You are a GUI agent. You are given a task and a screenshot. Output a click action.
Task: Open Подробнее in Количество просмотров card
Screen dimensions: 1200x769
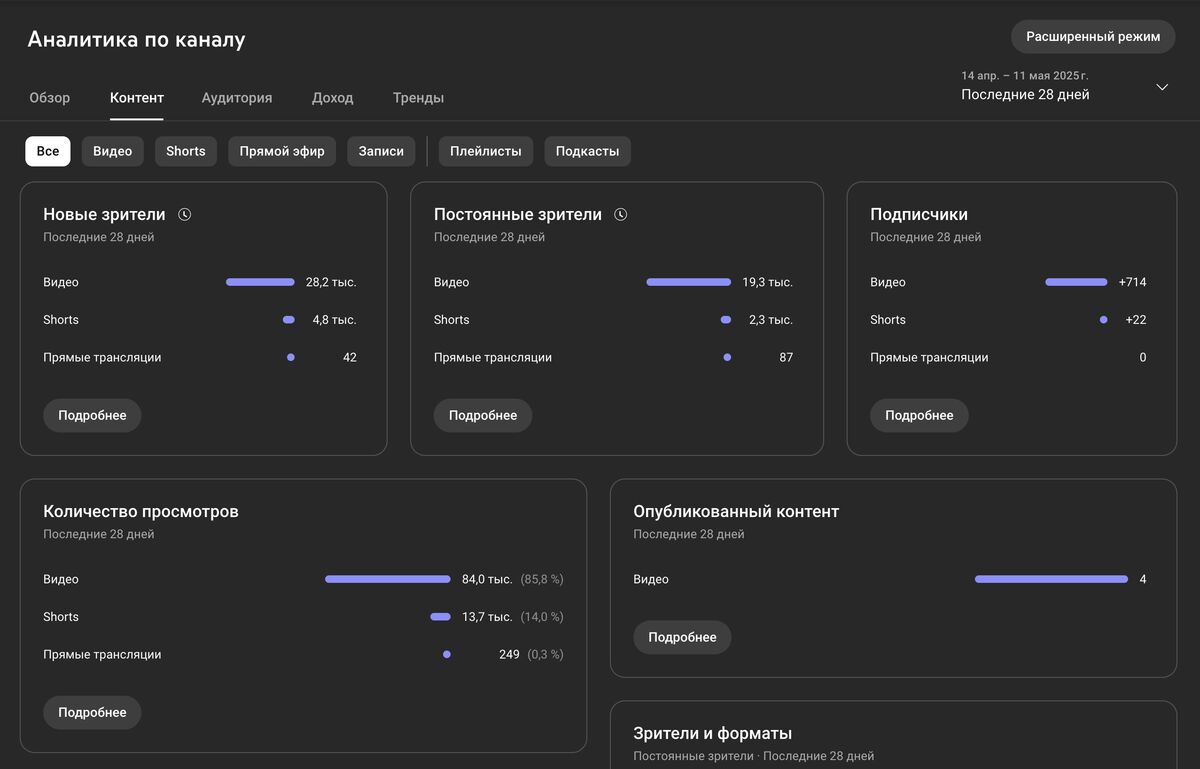pos(92,712)
